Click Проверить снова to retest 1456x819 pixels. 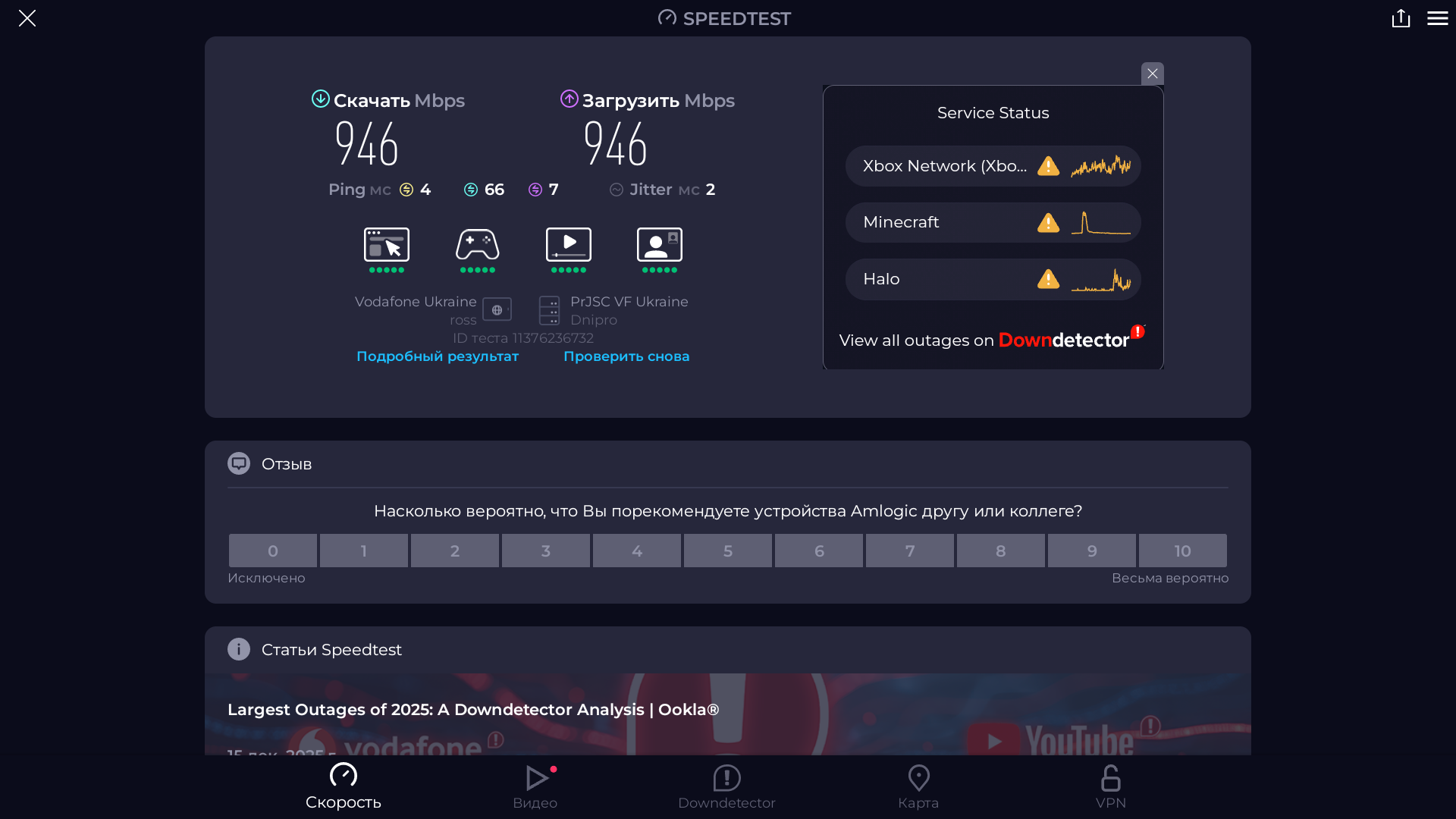pos(626,356)
